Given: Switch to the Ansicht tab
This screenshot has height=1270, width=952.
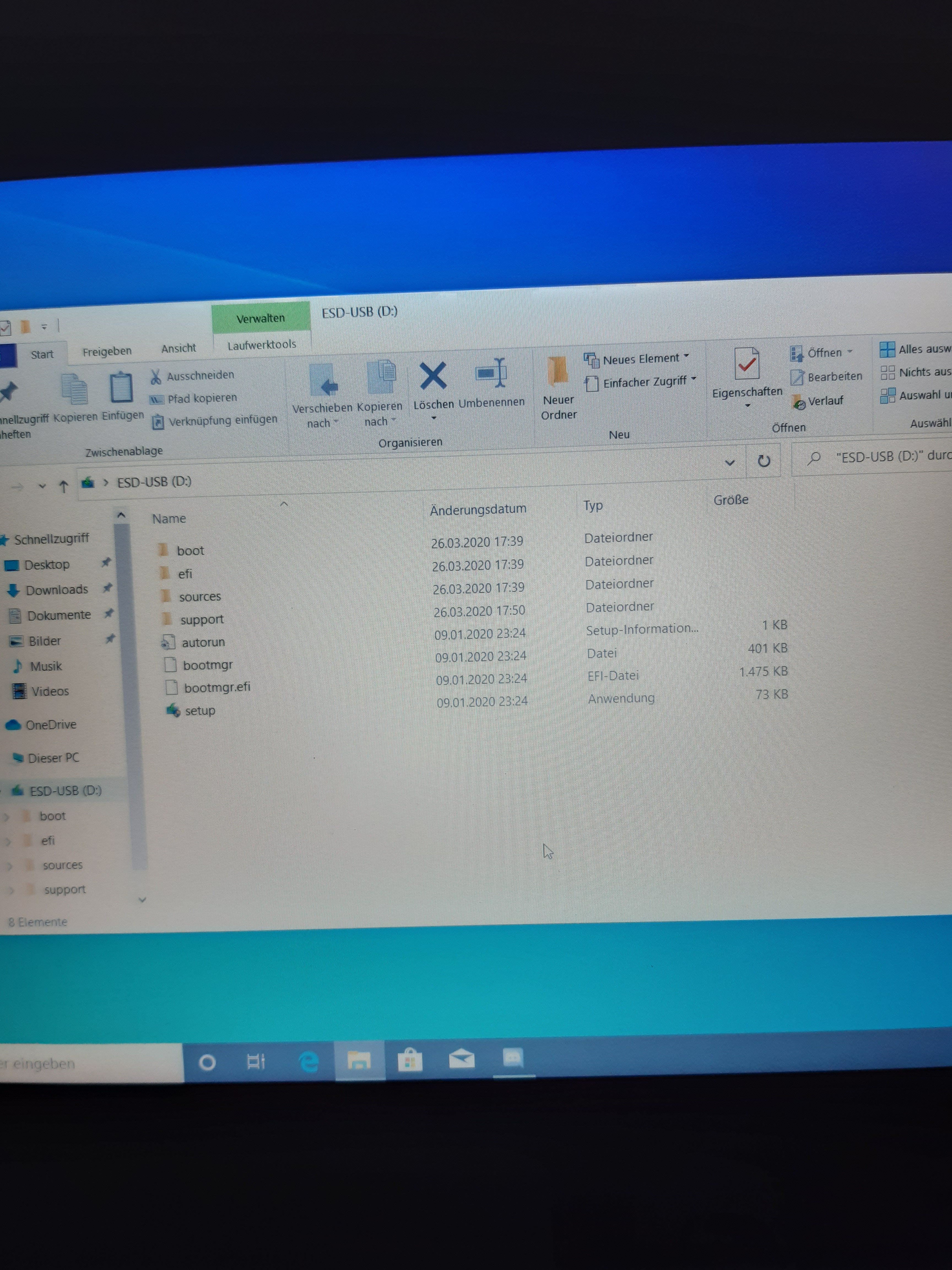Looking at the screenshot, I should pos(178,348).
